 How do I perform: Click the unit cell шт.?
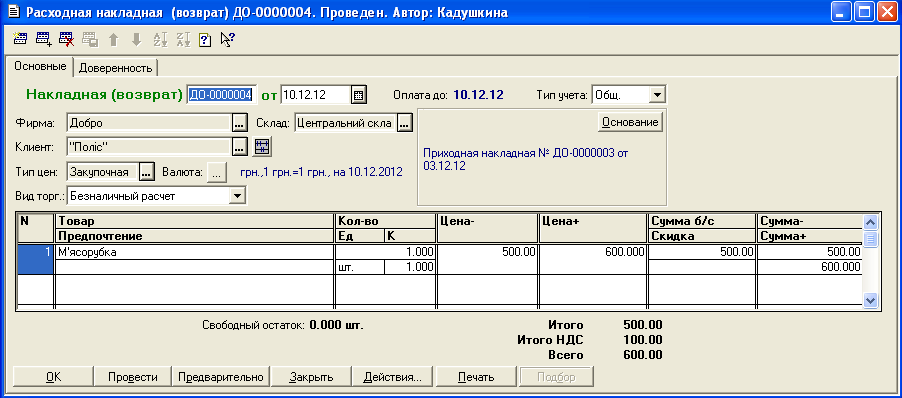[360, 267]
